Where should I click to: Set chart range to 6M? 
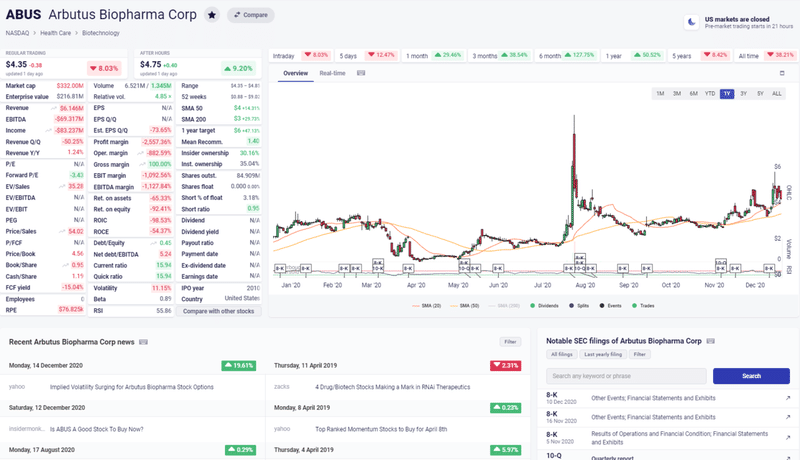point(693,94)
